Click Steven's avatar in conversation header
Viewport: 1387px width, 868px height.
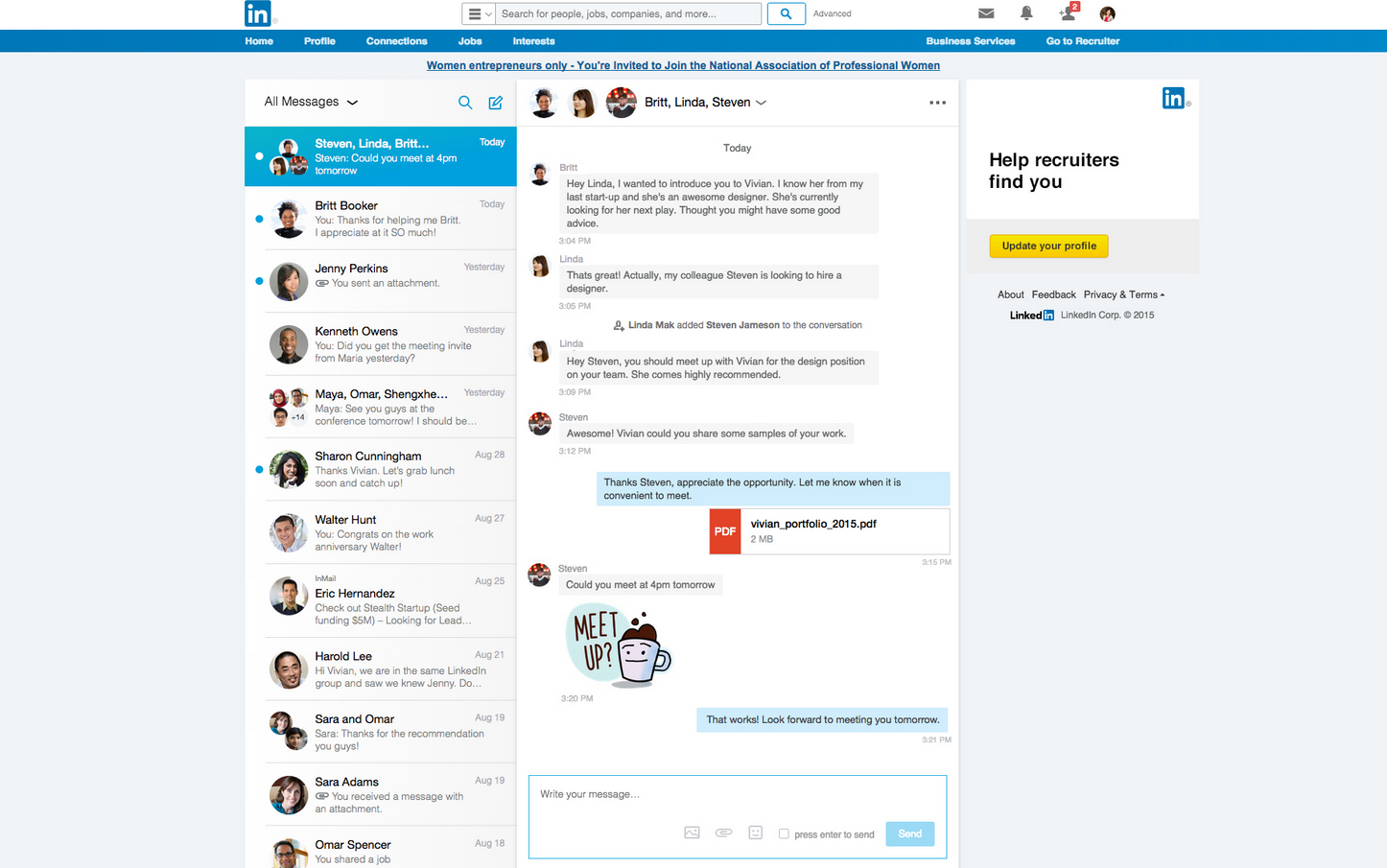(622, 103)
